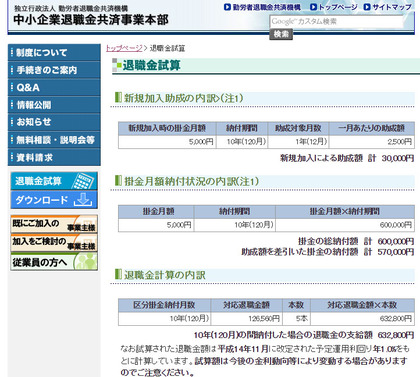The width and height of the screenshot is (420, 377).
Task: Click the 検索 search button
Action: coord(281,34)
